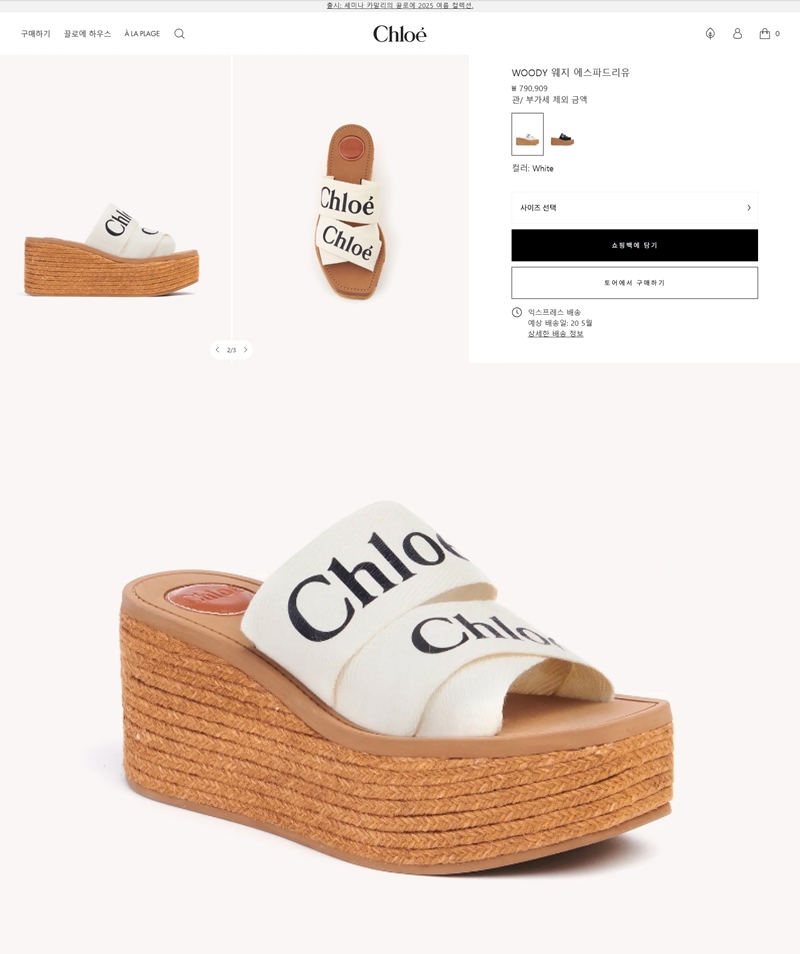Select the White color swatch
The width and height of the screenshot is (800, 954).
click(527, 134)
